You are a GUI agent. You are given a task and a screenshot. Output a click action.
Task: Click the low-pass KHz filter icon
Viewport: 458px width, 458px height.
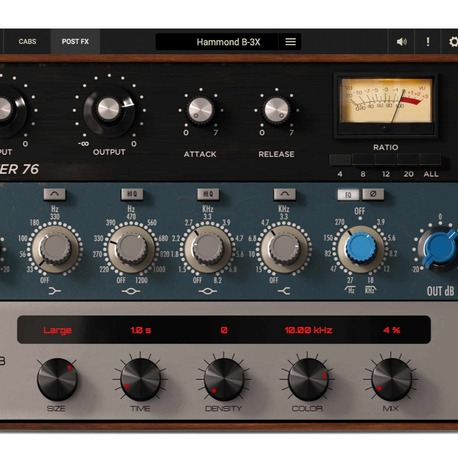click(x=371, y=289)
